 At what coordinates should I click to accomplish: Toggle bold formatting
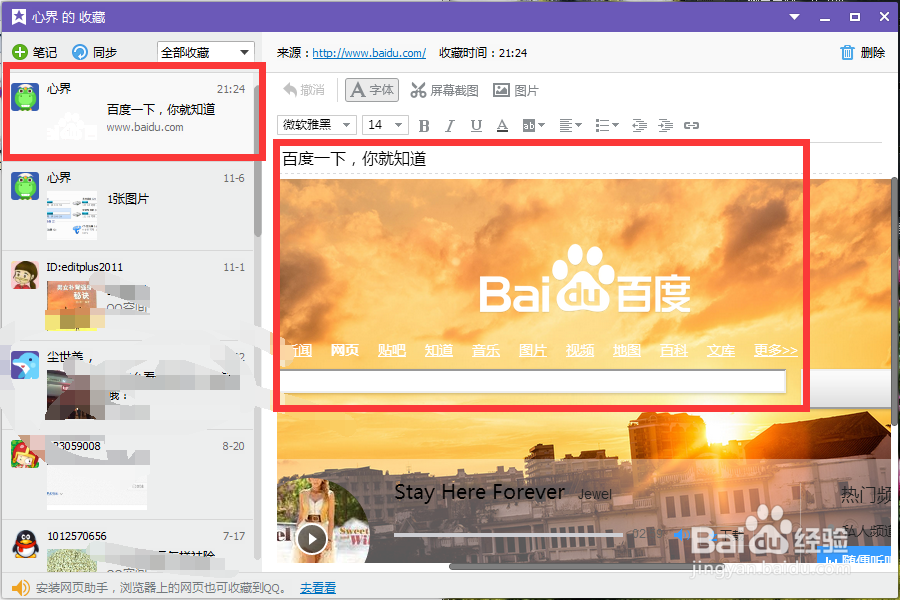point(423,125)
